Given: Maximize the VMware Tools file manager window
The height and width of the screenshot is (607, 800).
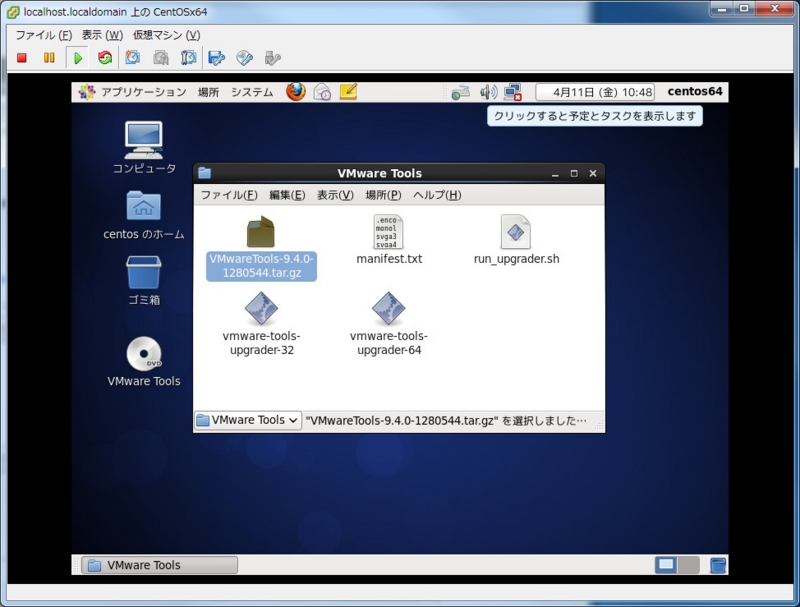Looking at the screenshot, I should pos(574,174).
